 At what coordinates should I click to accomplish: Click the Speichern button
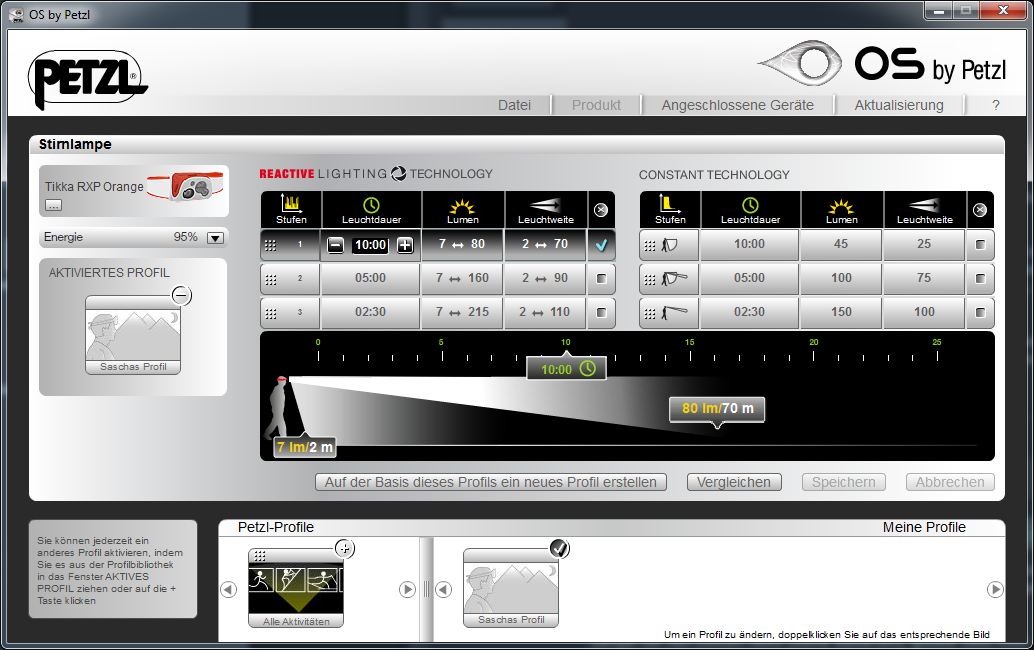pos(843,483)
